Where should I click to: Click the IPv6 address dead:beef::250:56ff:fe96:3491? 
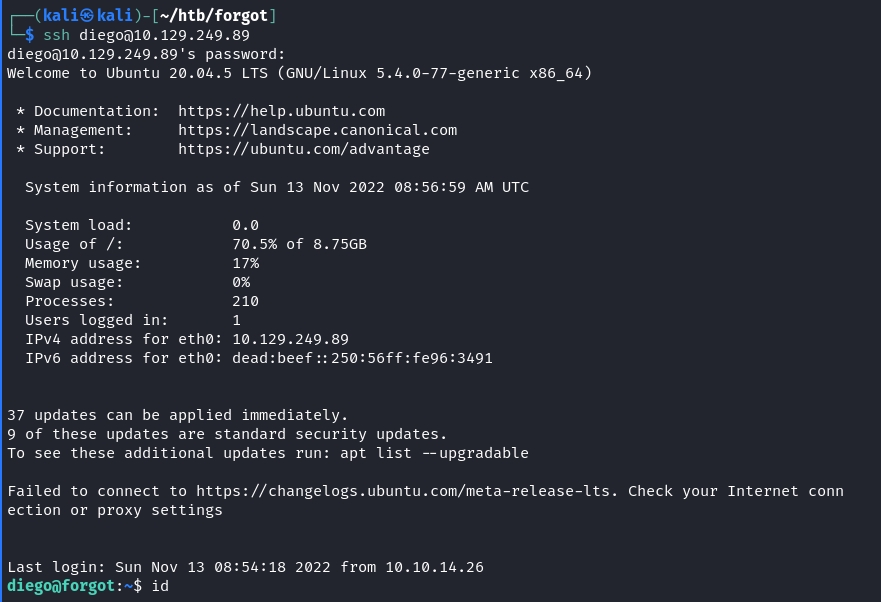(362, 358)
